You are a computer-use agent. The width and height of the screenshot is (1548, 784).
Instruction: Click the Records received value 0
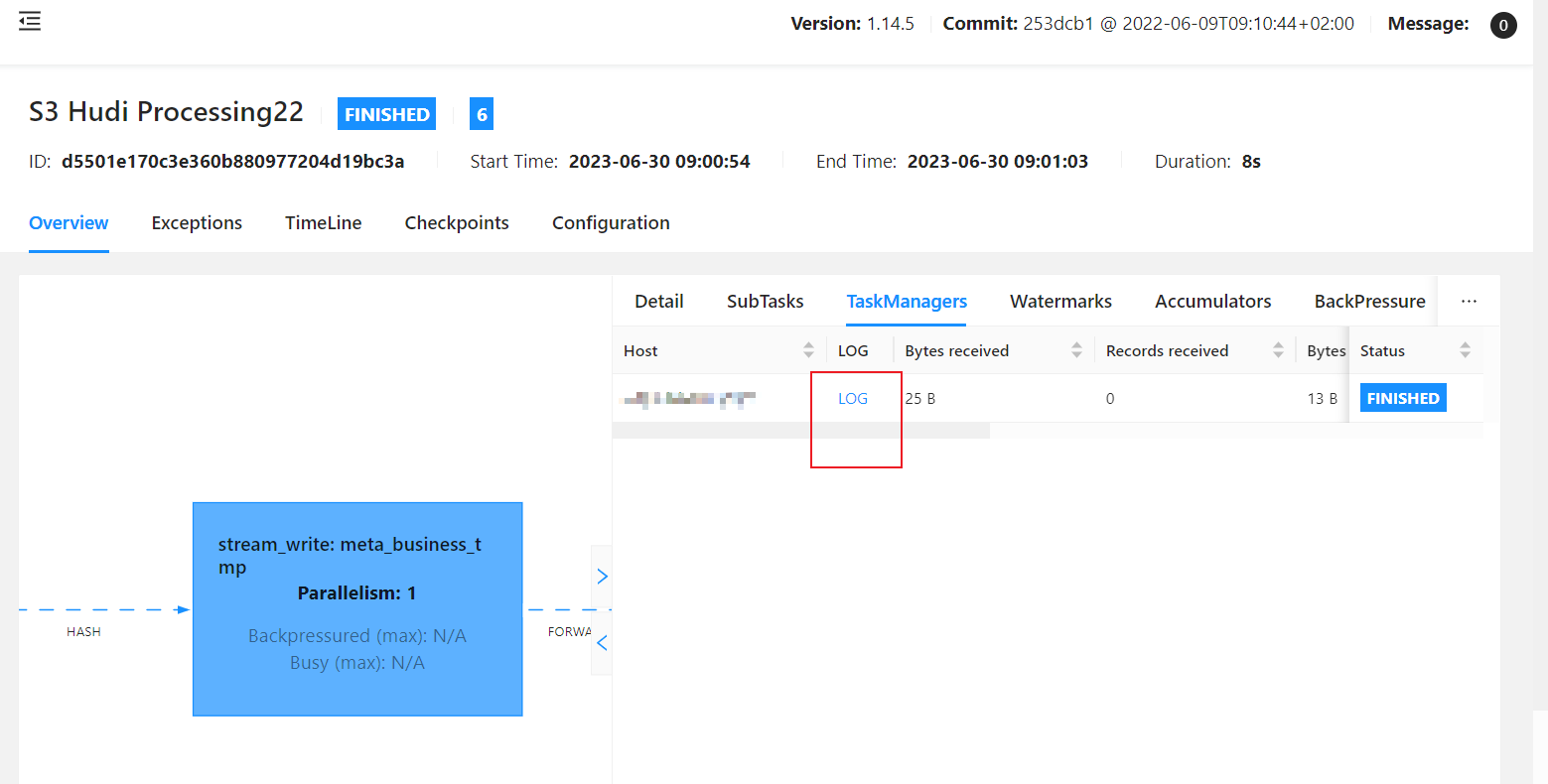click(x=1110, y=399)
